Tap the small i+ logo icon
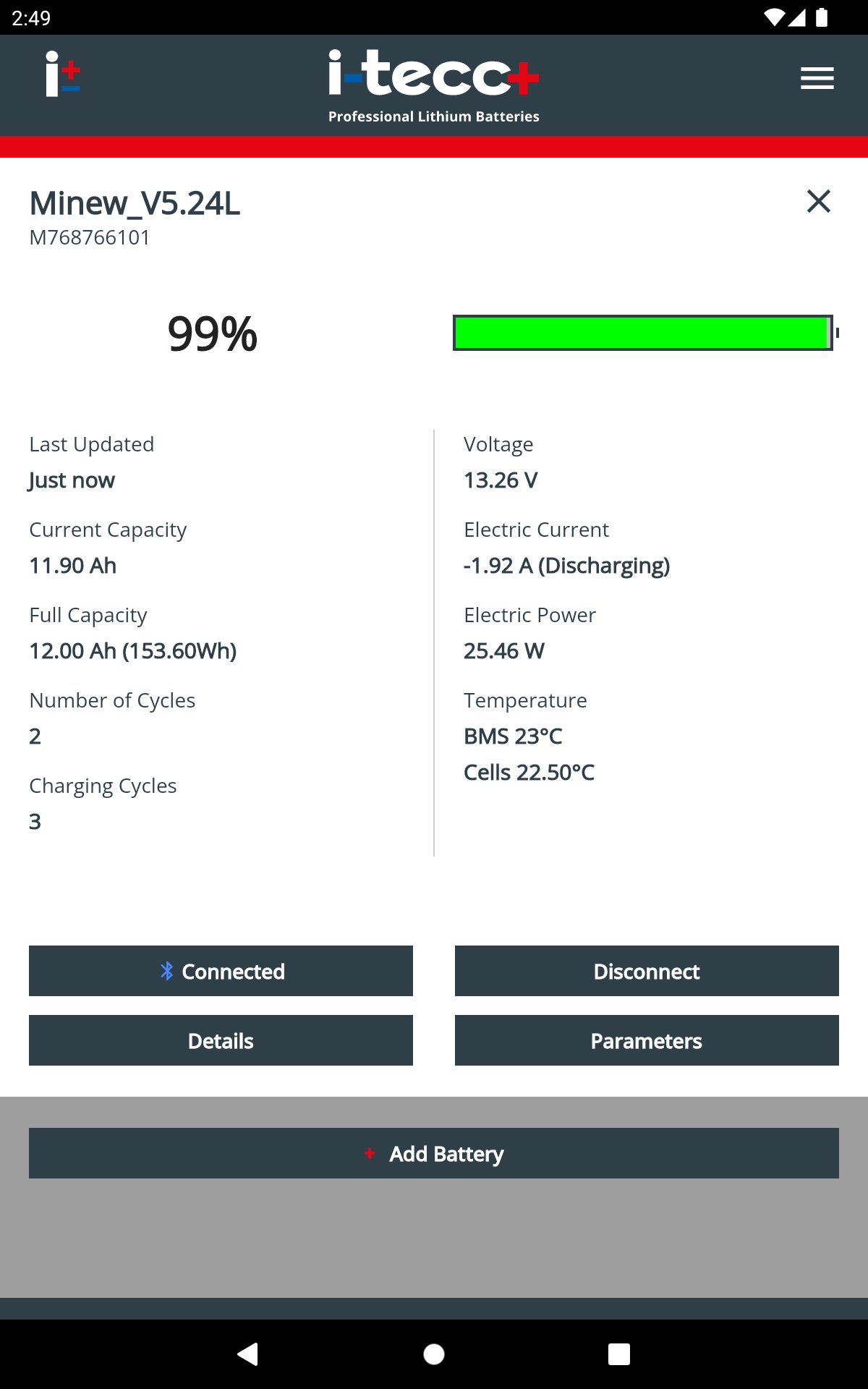Screen dimensions: 868x1389 click(63, 74)
